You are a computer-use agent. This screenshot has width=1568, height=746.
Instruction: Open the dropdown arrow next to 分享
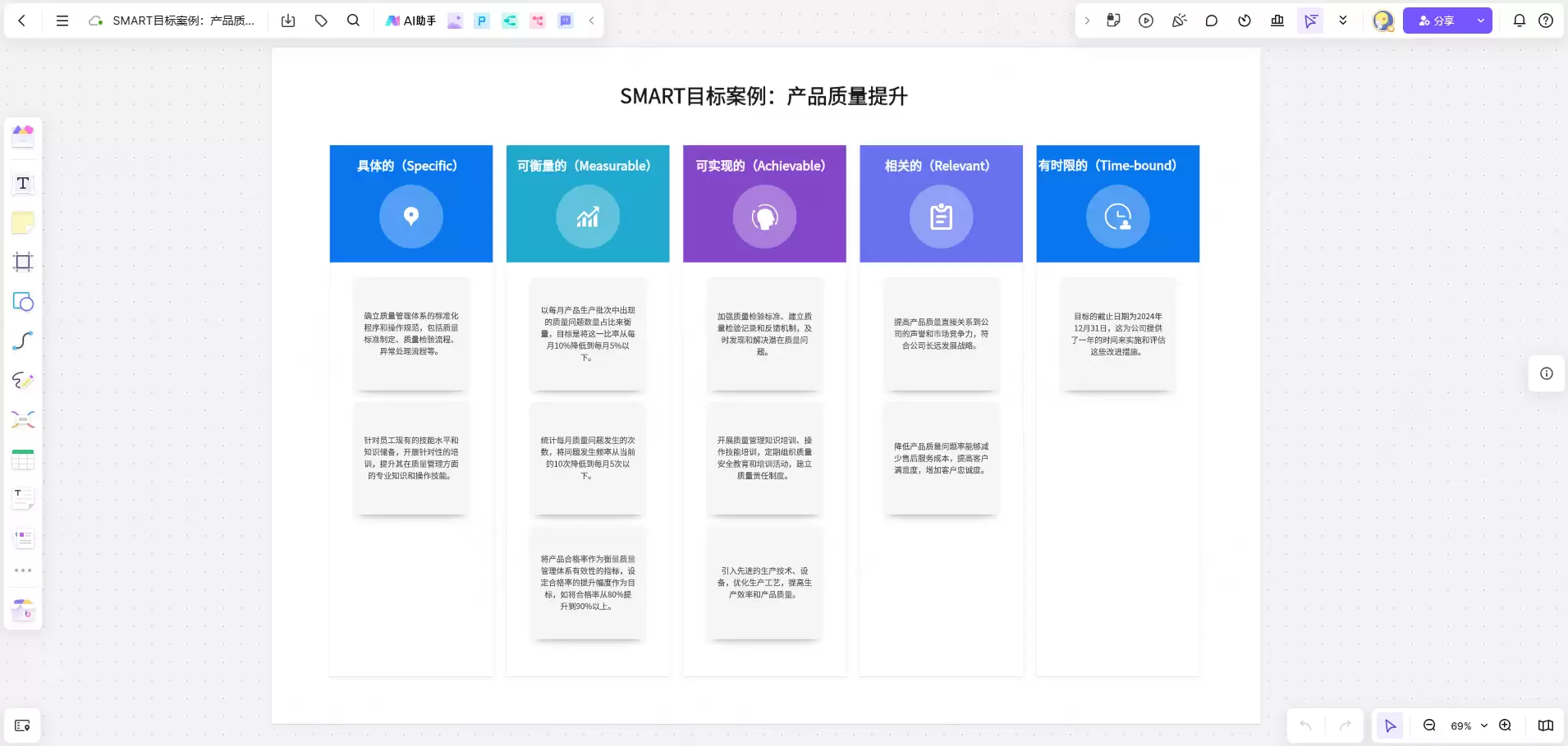click(x=1480, y=21)
